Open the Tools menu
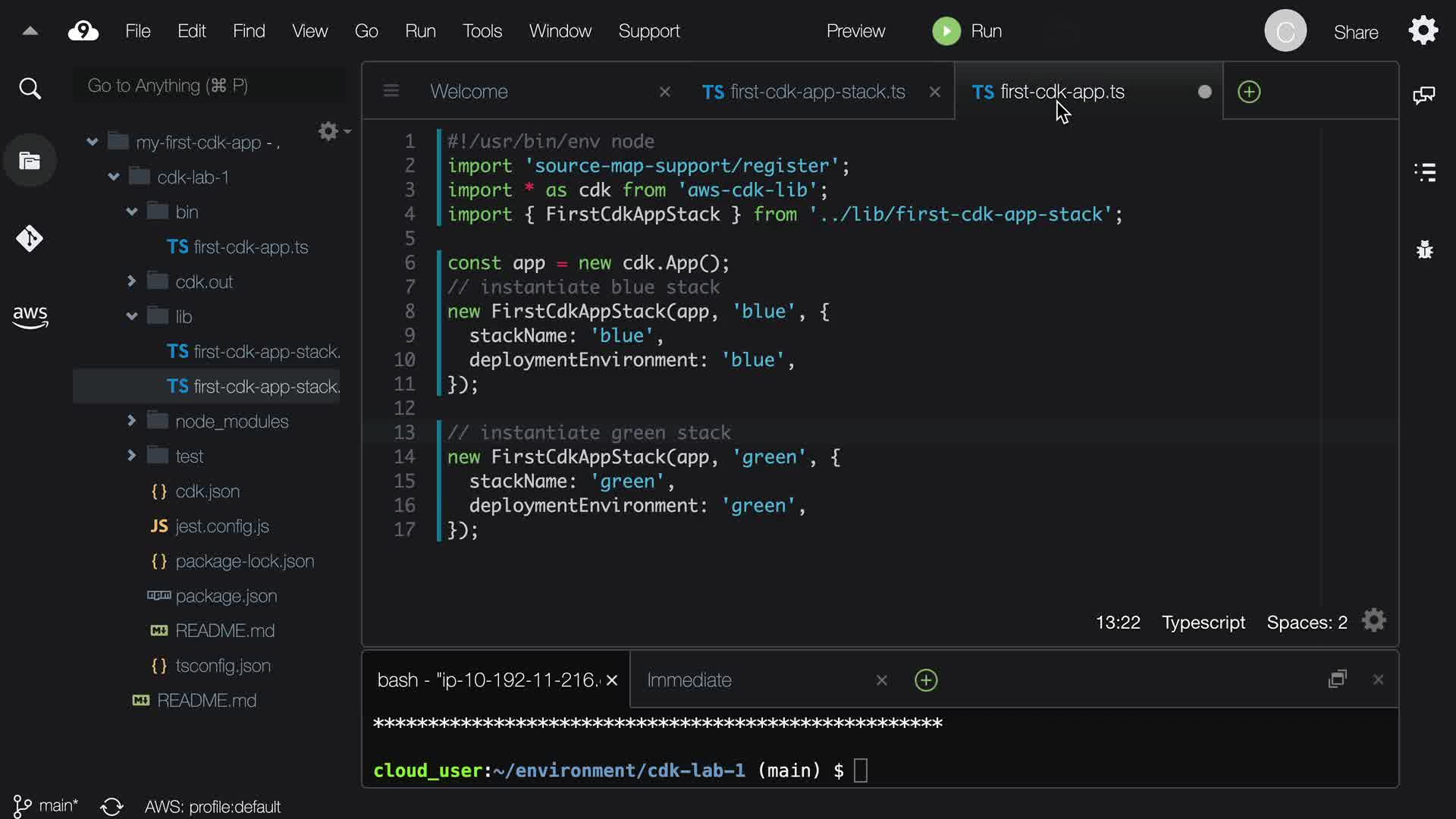Image resolution: width=1456 pixels, height=819 pixels. (x=482, y=31)
